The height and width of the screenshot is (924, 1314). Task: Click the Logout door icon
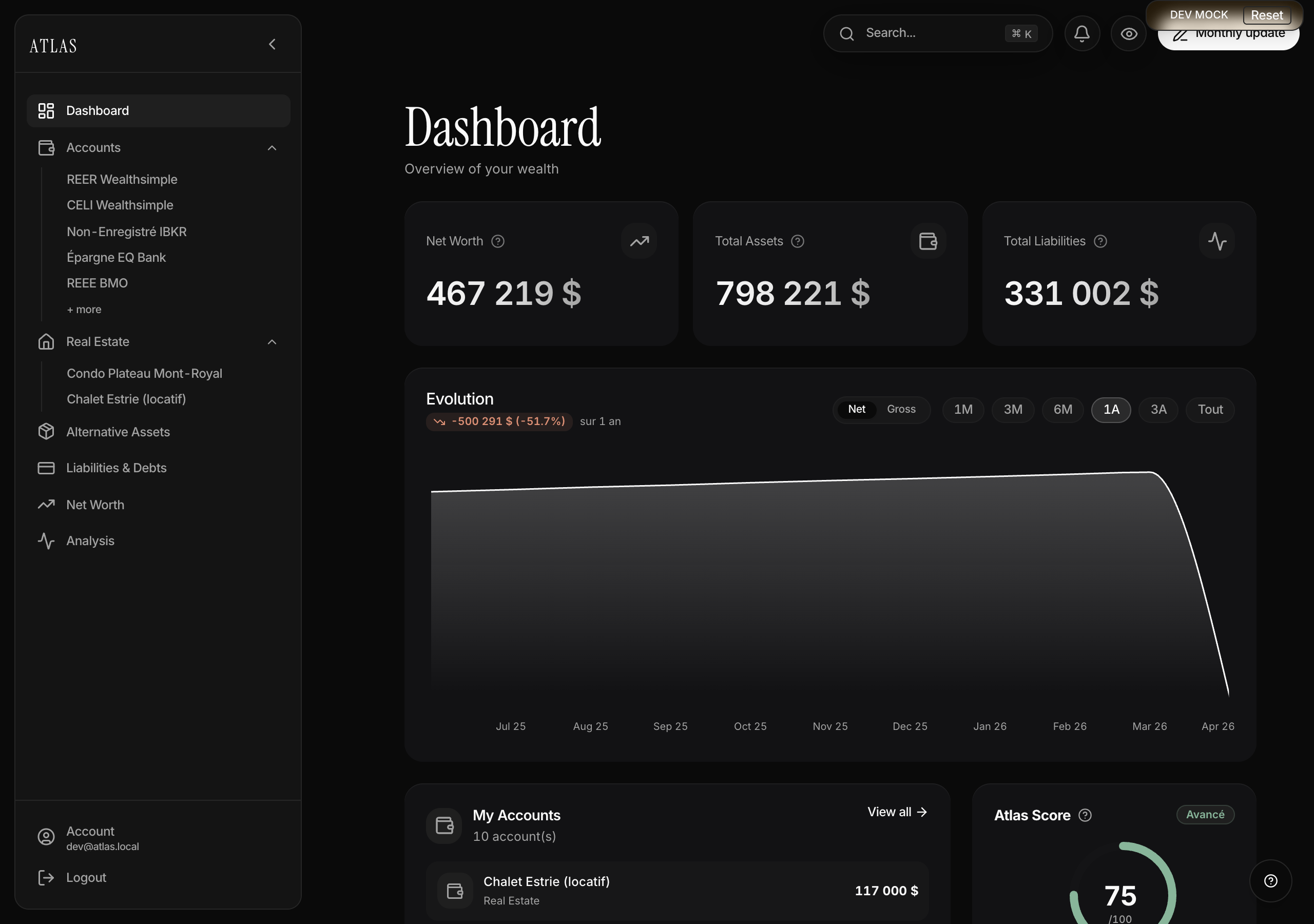click(x=46, y=878)
